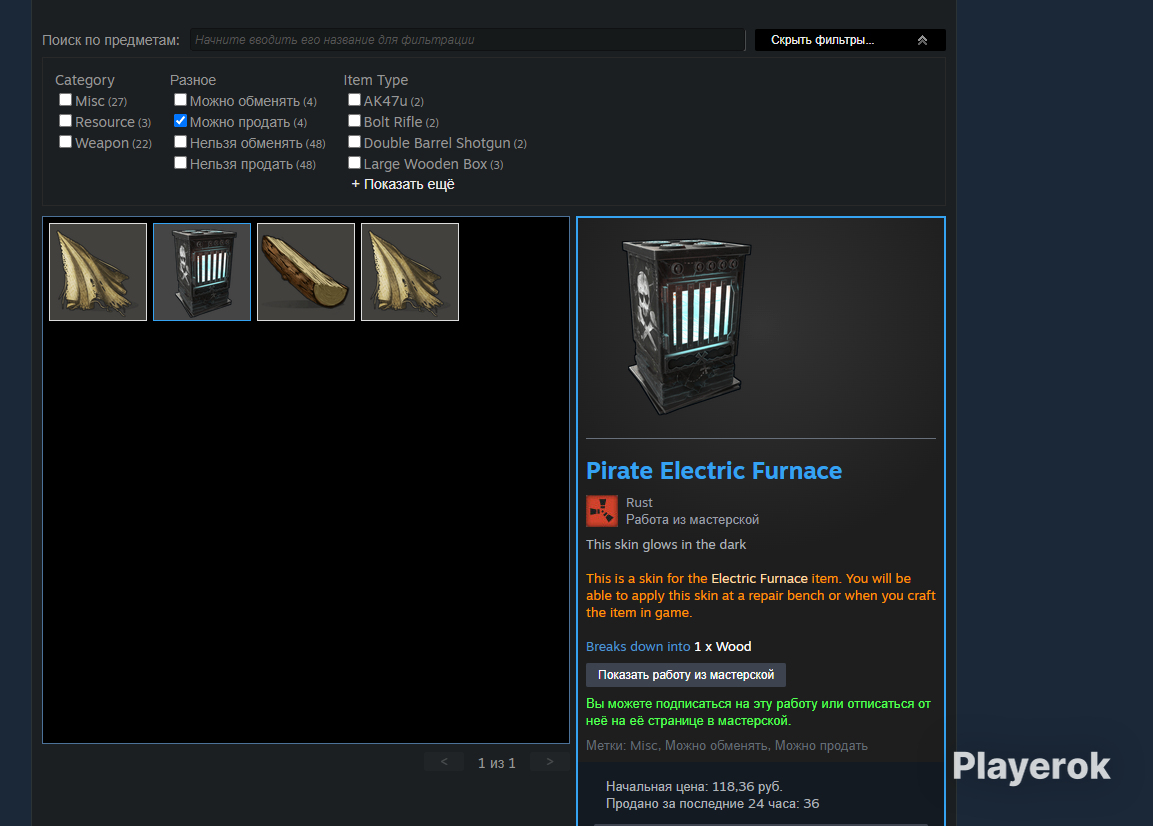Click the Item Type filter heading
Viewport: 1153px width, 826px height.
click(376, 80)
